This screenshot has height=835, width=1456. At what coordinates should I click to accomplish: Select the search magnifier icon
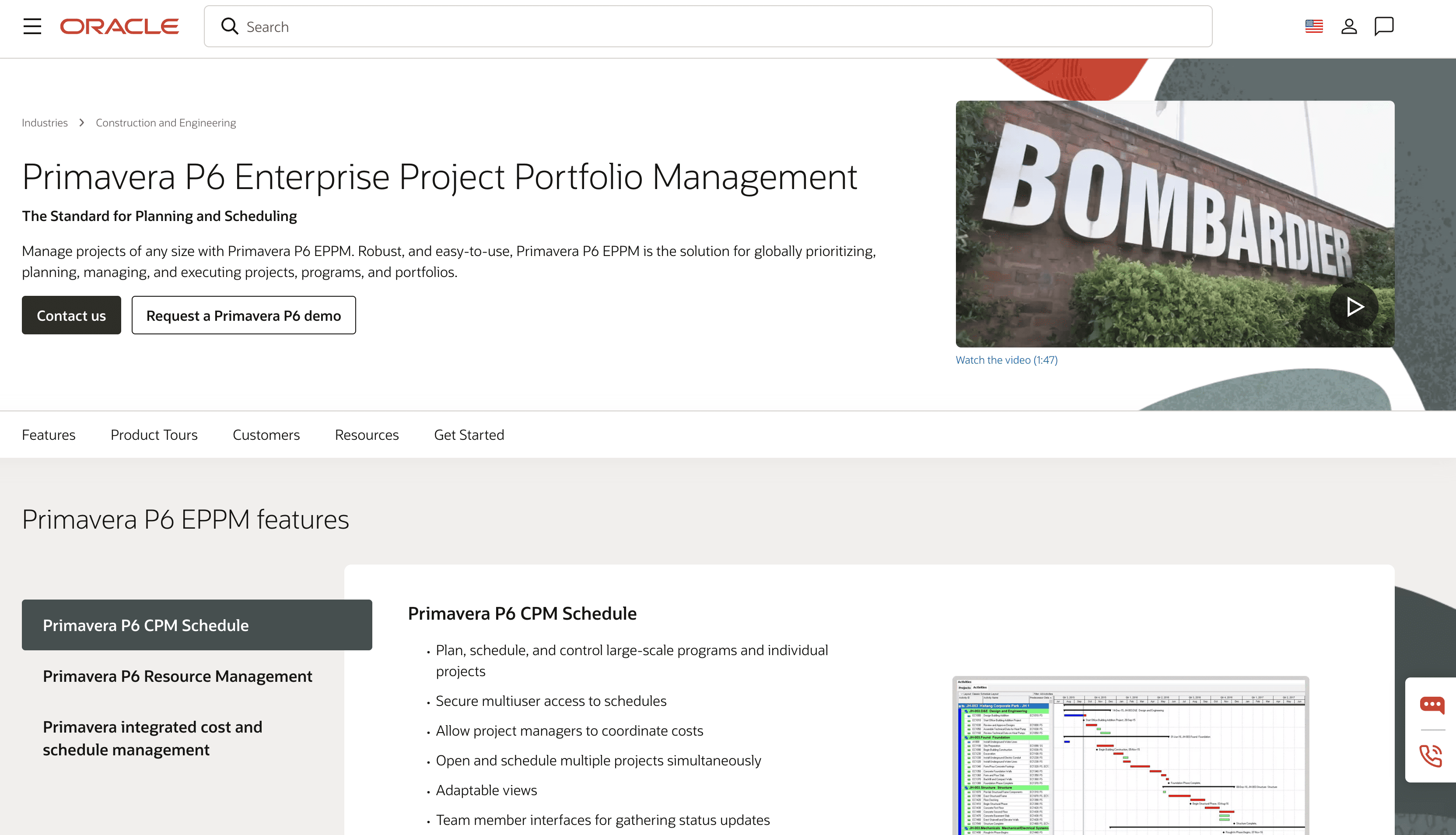229,26
